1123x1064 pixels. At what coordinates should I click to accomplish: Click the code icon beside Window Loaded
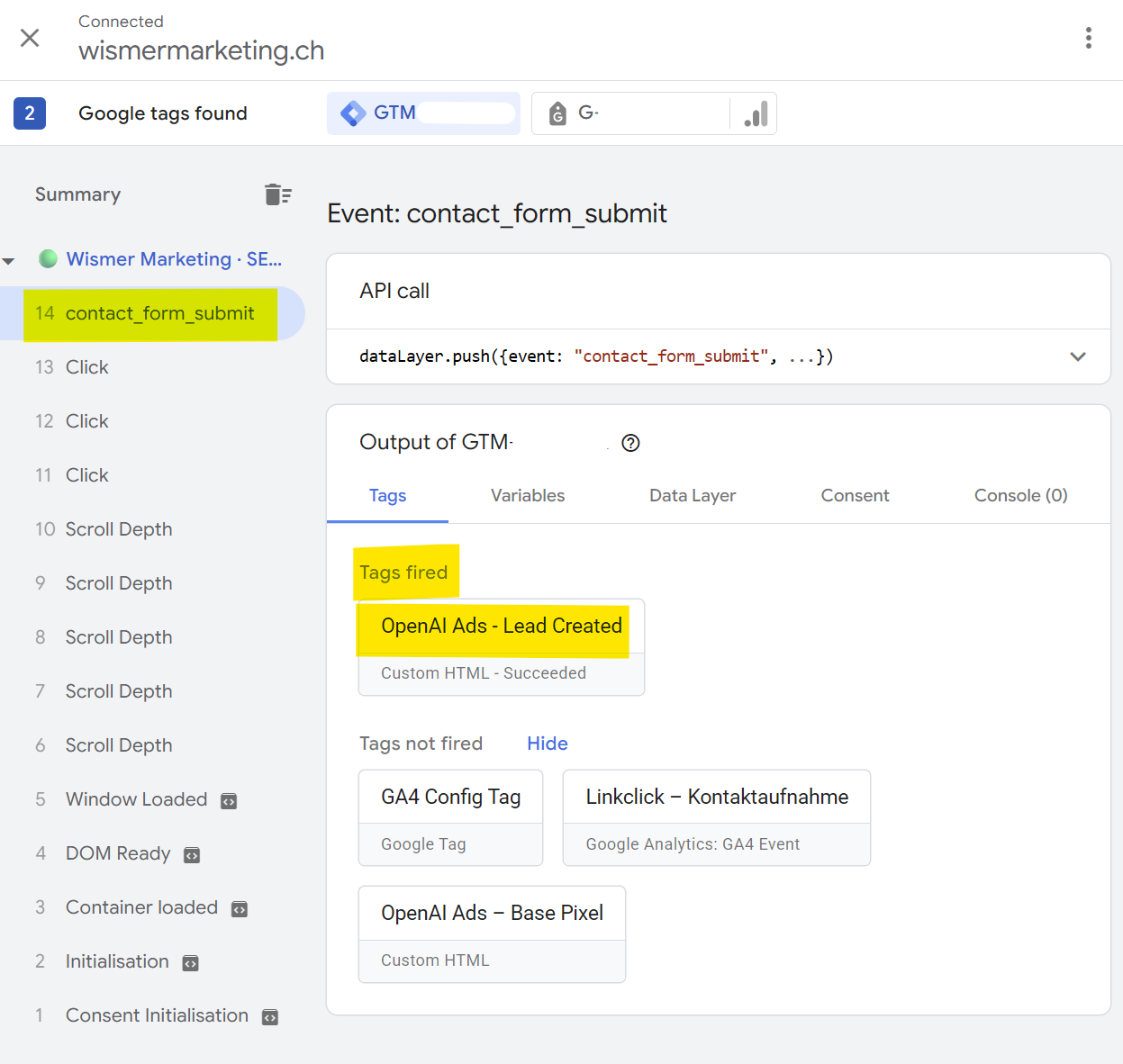(229, 801)
